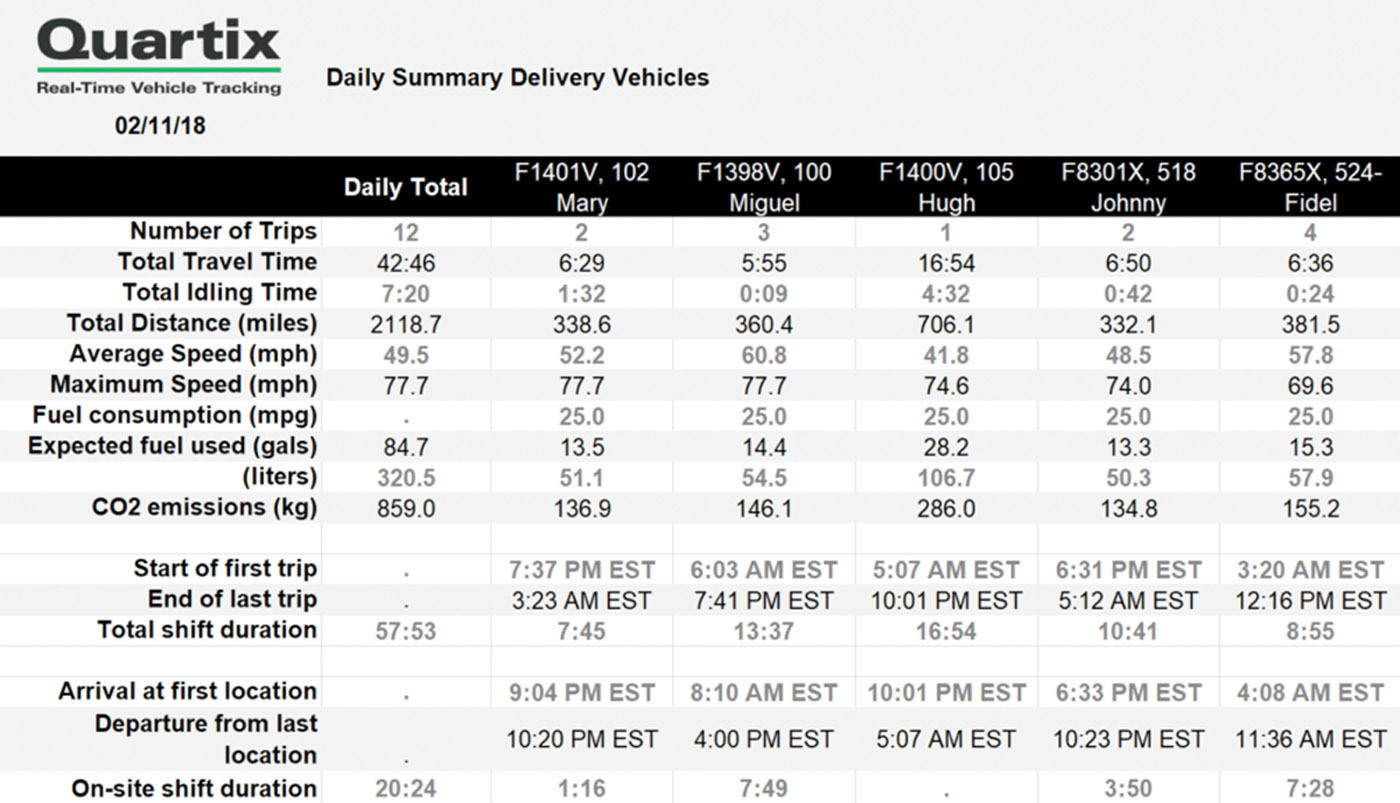Click Mary's start of first trip time

click(x=581, y=570)
